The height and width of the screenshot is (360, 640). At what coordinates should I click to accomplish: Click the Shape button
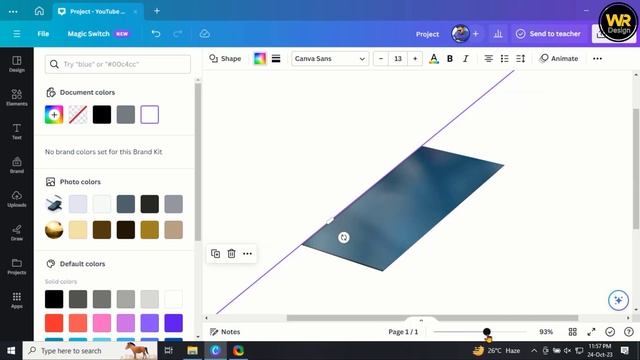pyautogui.click(x=225, y=59)
